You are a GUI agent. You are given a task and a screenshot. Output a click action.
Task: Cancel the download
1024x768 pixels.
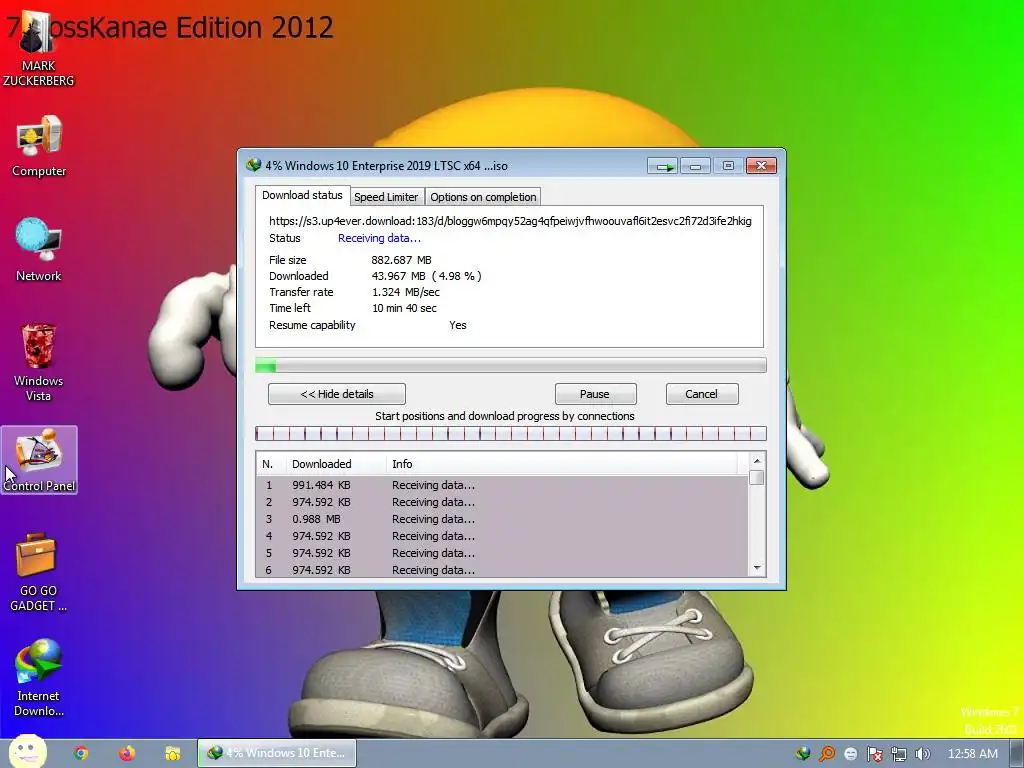(701, 394)
